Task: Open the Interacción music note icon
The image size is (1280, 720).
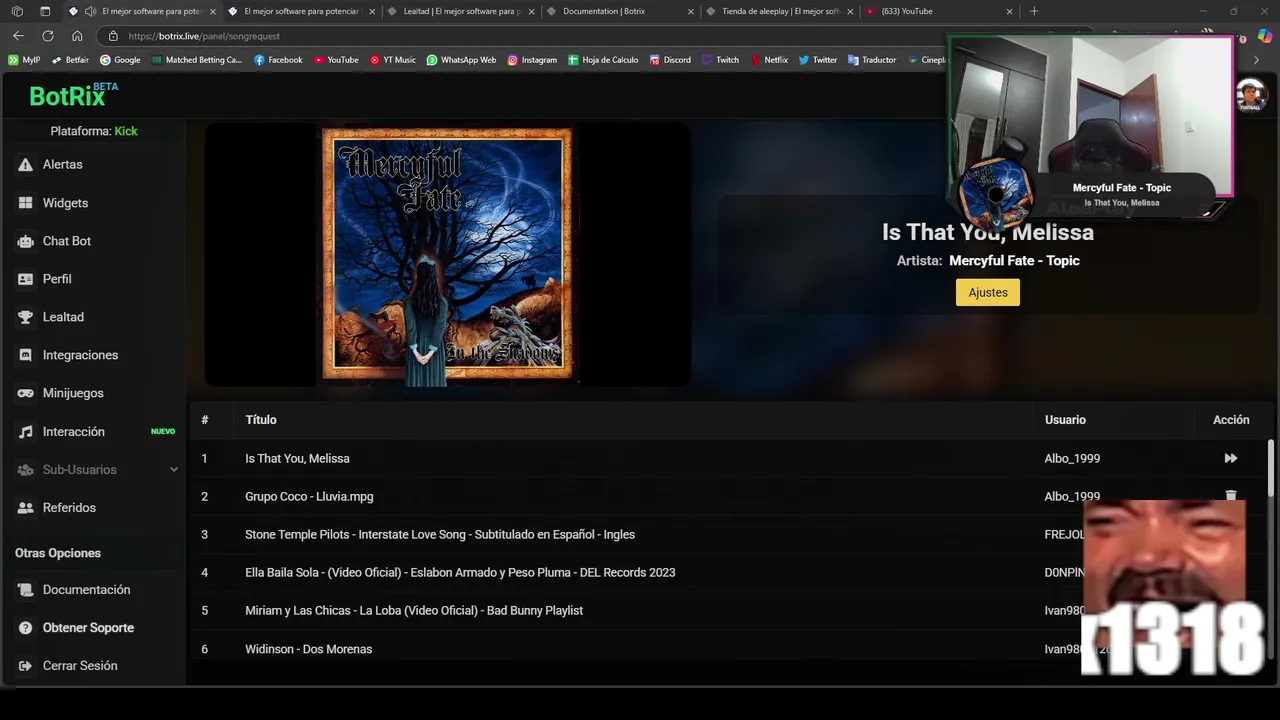Action: [x=25, y=432]
